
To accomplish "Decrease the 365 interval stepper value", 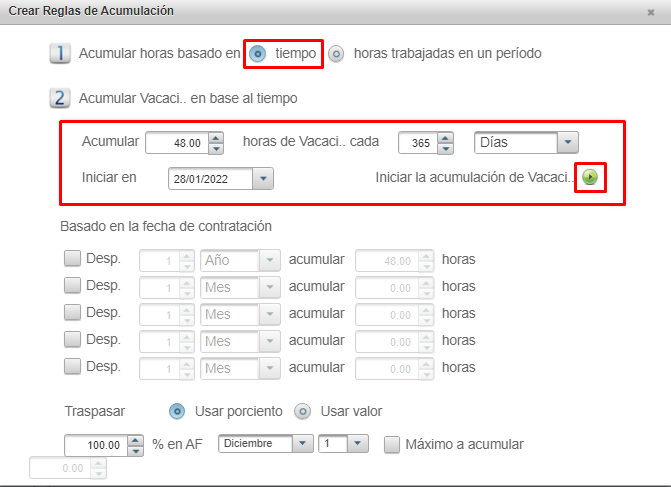I will click(x=445, y=148).
